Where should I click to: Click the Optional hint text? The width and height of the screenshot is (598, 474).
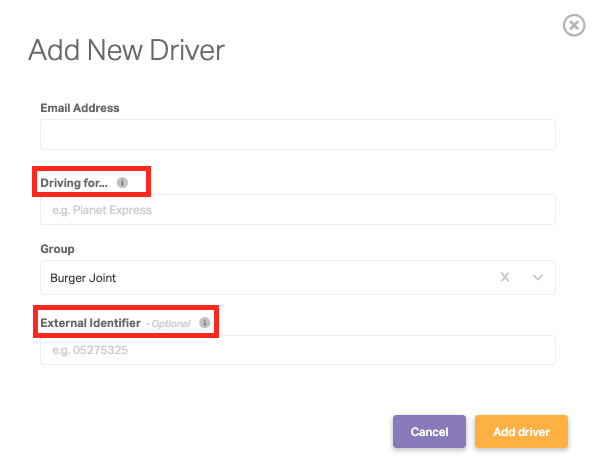coord(168,324)
